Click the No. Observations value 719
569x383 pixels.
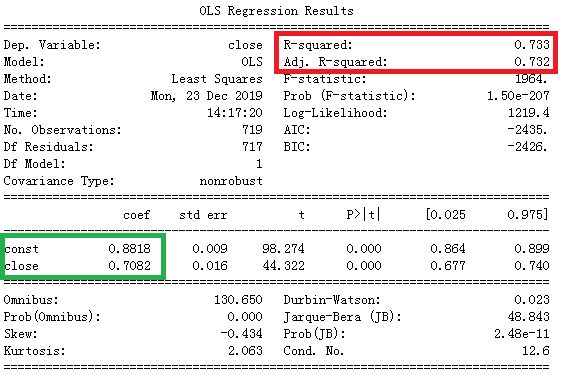(252, 130)
